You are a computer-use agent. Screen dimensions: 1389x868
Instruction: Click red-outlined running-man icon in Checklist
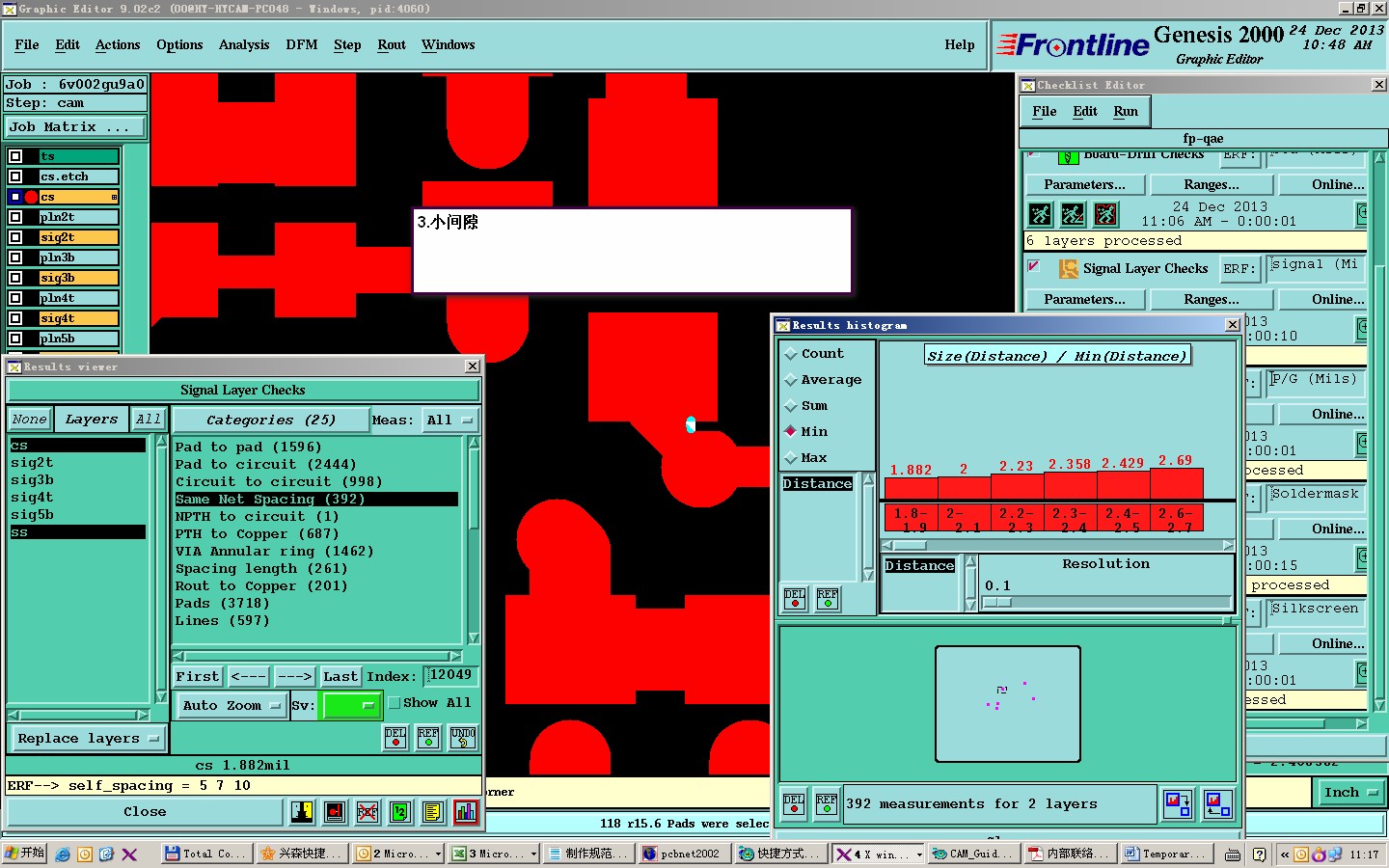point(1105,214)
